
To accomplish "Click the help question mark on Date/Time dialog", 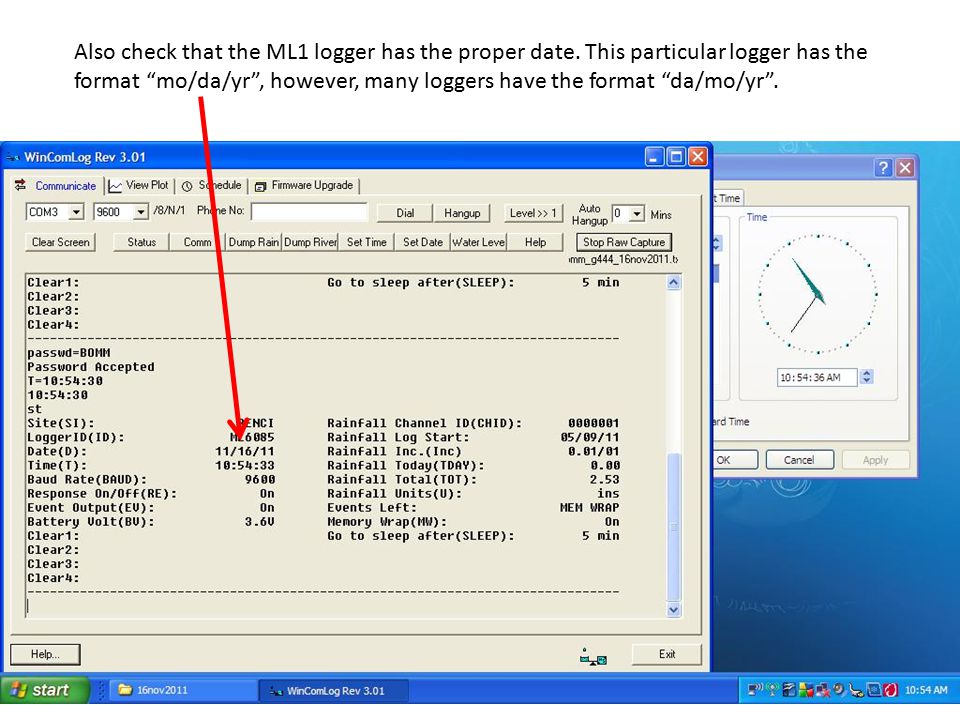I will 882,167.
